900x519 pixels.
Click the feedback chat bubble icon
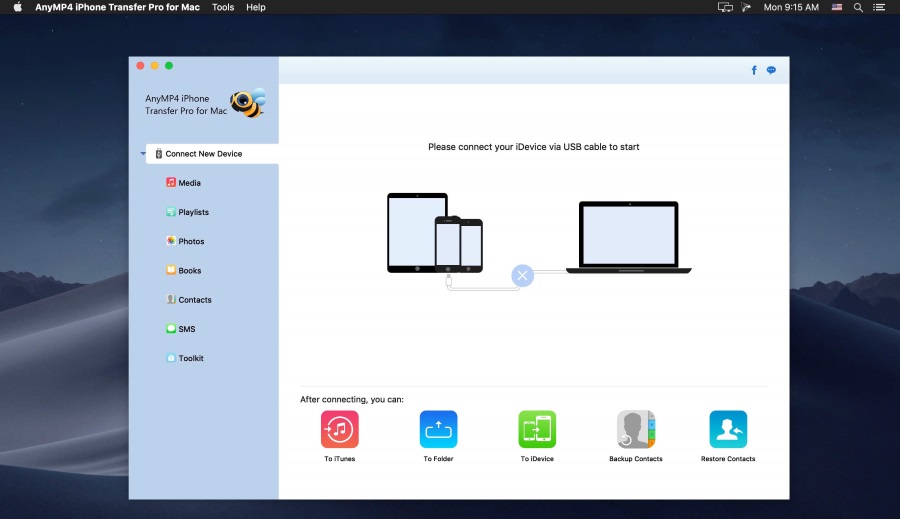(x=771, y=70)
